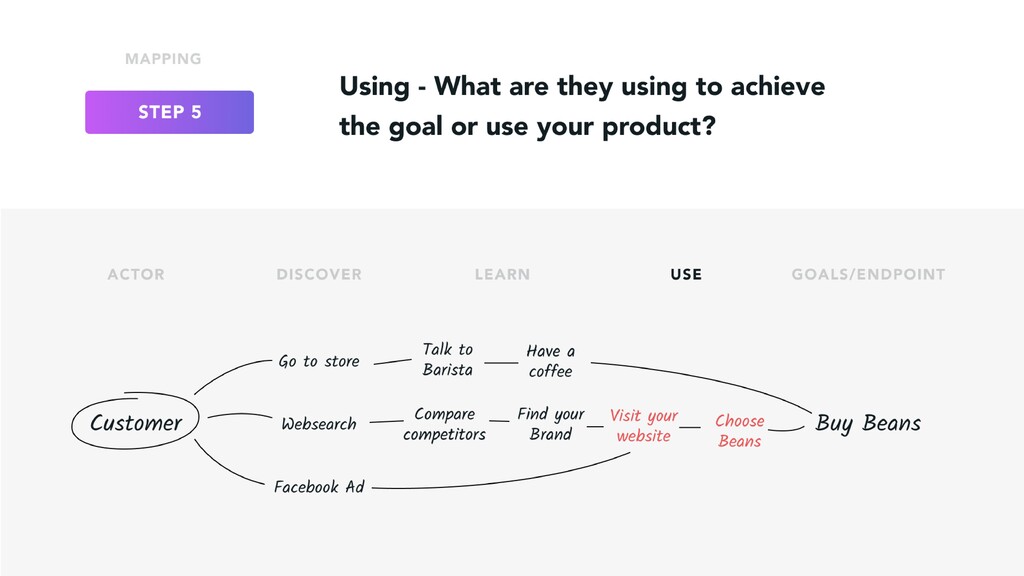The height and width of the screenshot is (576, 1024).
Task: Select the Buy Beans endpoint node
Action: coord(868,423)
